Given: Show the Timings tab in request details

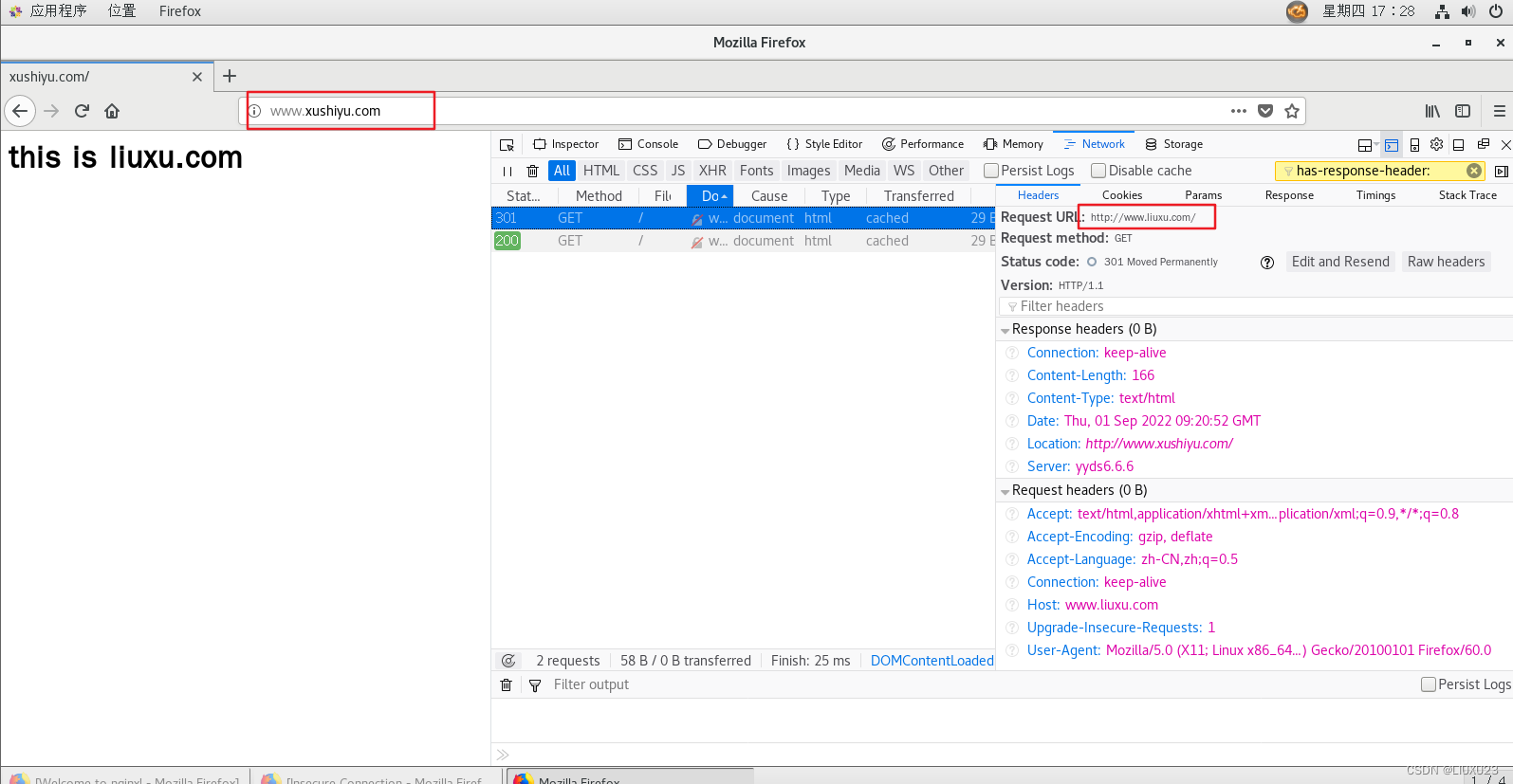Looking at the screenshot, I should click(1375, 195).
